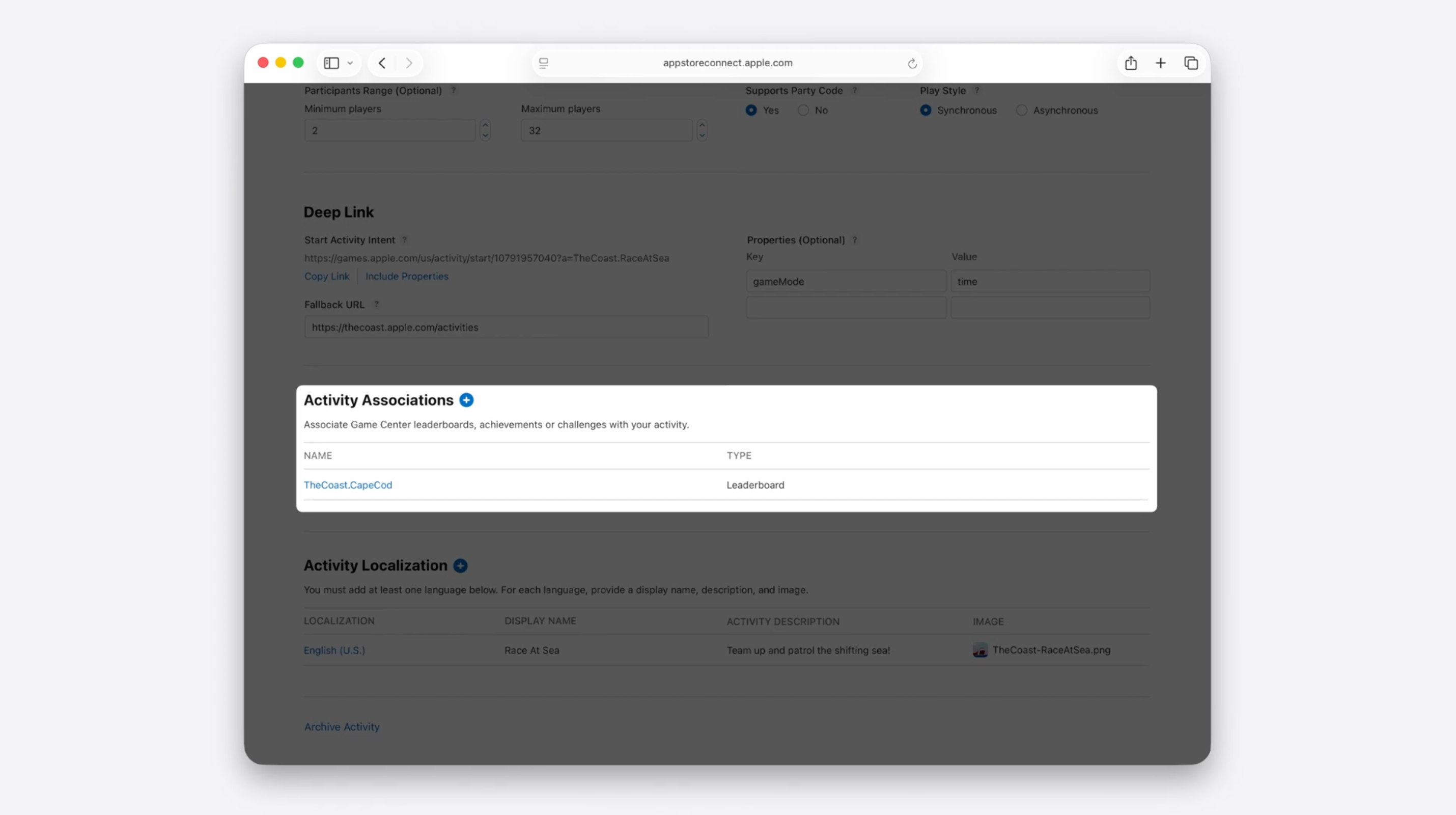Toggle the Safari sidebar
The width and height of the screenshot is (1456, 815).
coord(331,63)
